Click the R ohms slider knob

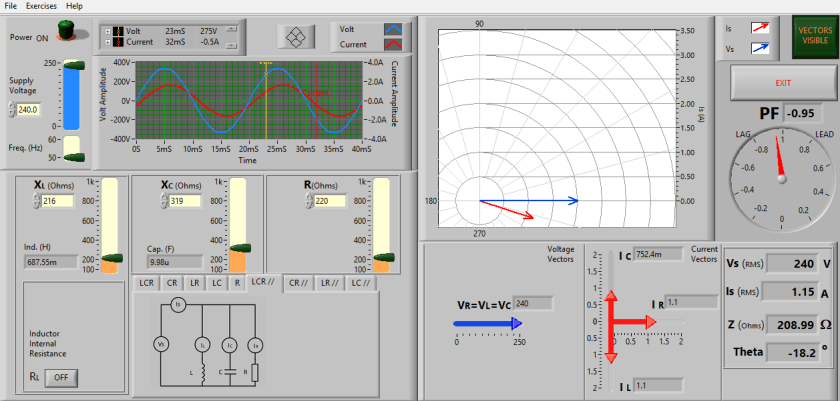click(384, 258)
